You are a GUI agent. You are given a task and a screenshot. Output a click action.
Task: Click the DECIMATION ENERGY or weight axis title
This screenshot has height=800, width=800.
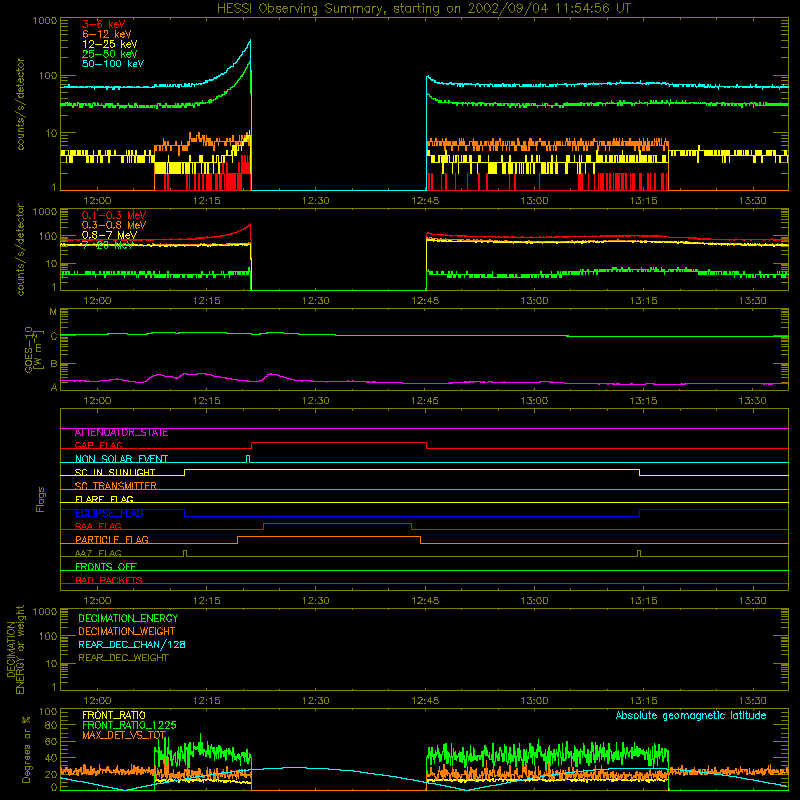click(15, 649)
